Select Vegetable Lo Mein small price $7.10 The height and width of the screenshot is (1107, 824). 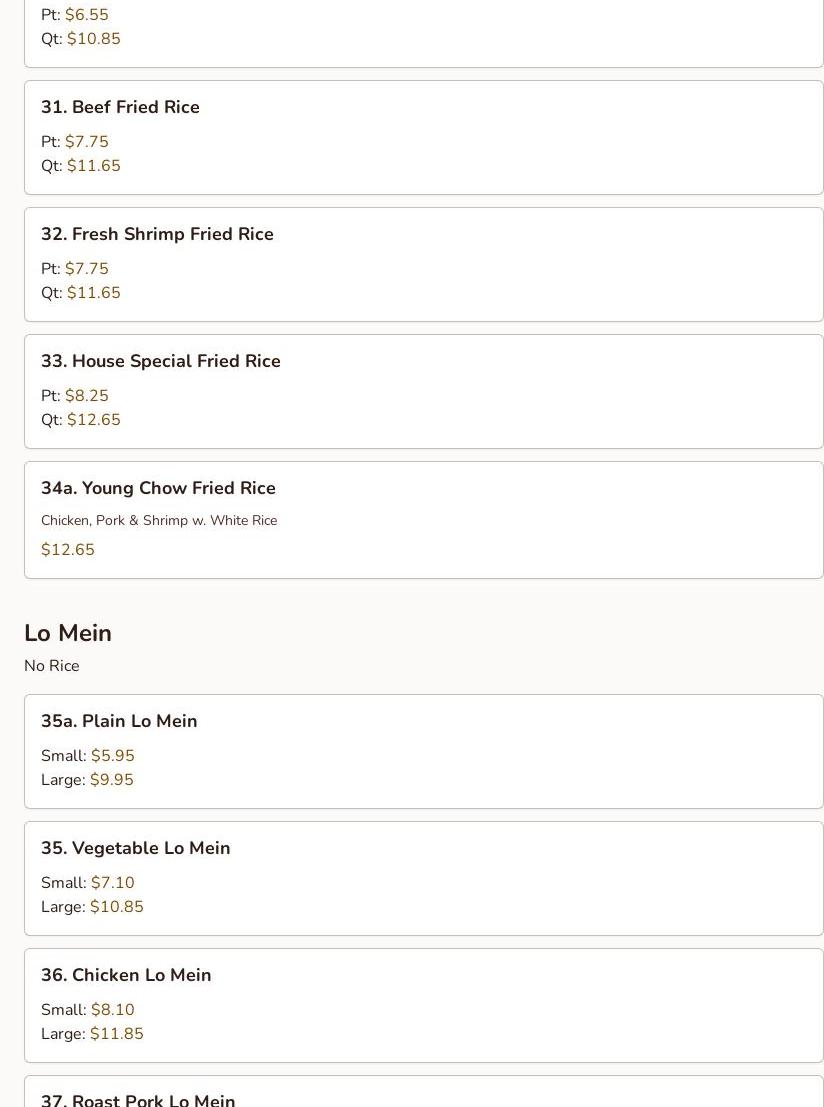(x=112, y=883)
